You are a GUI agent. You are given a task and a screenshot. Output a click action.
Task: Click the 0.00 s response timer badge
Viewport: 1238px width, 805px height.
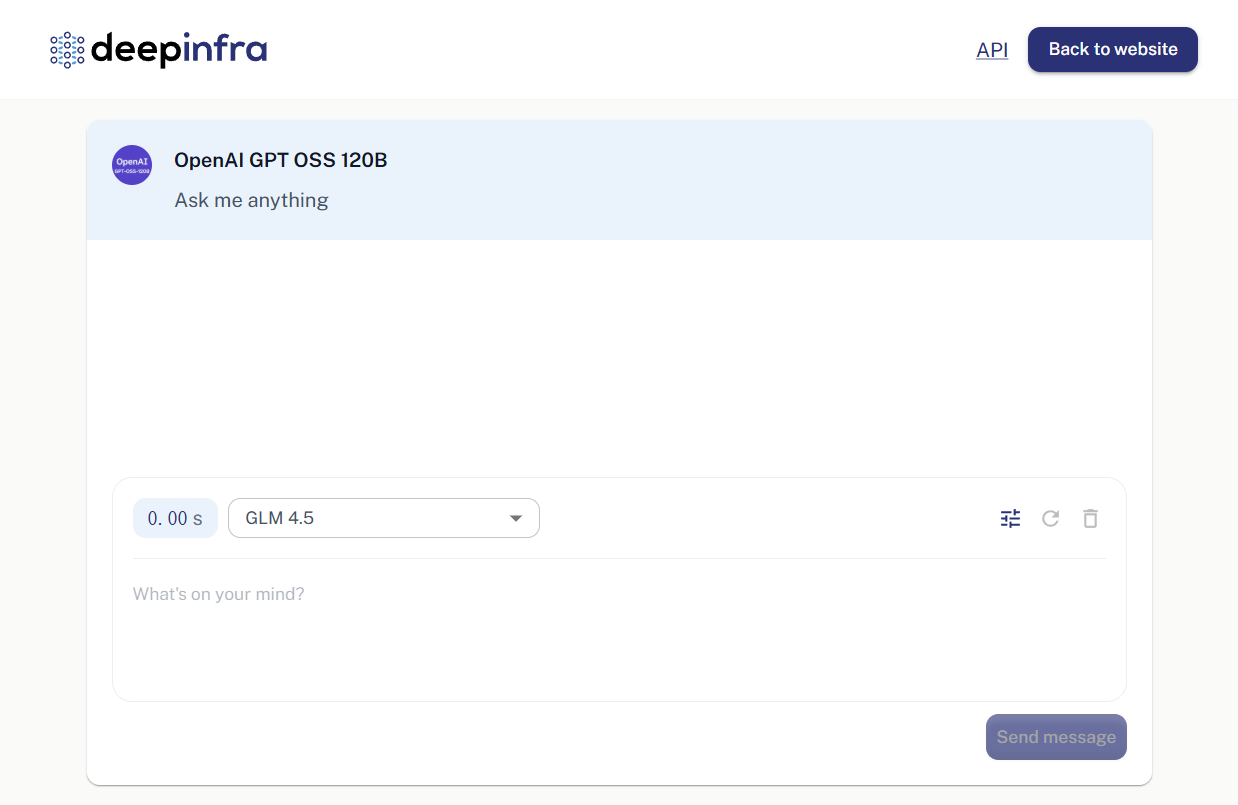[x=175, y=518]
